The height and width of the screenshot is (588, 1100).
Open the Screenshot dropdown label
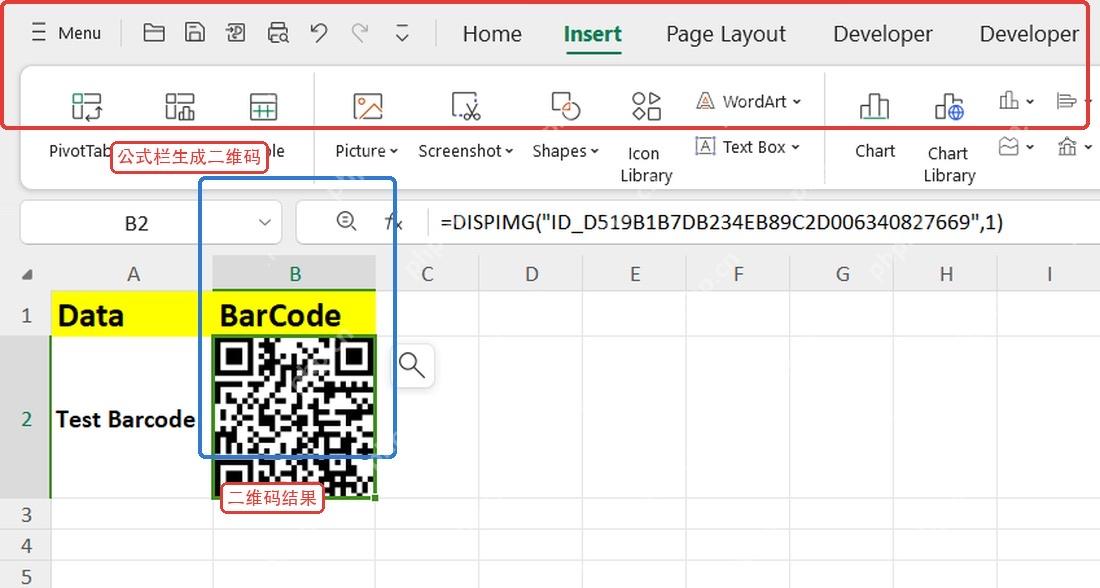point(466,151)
